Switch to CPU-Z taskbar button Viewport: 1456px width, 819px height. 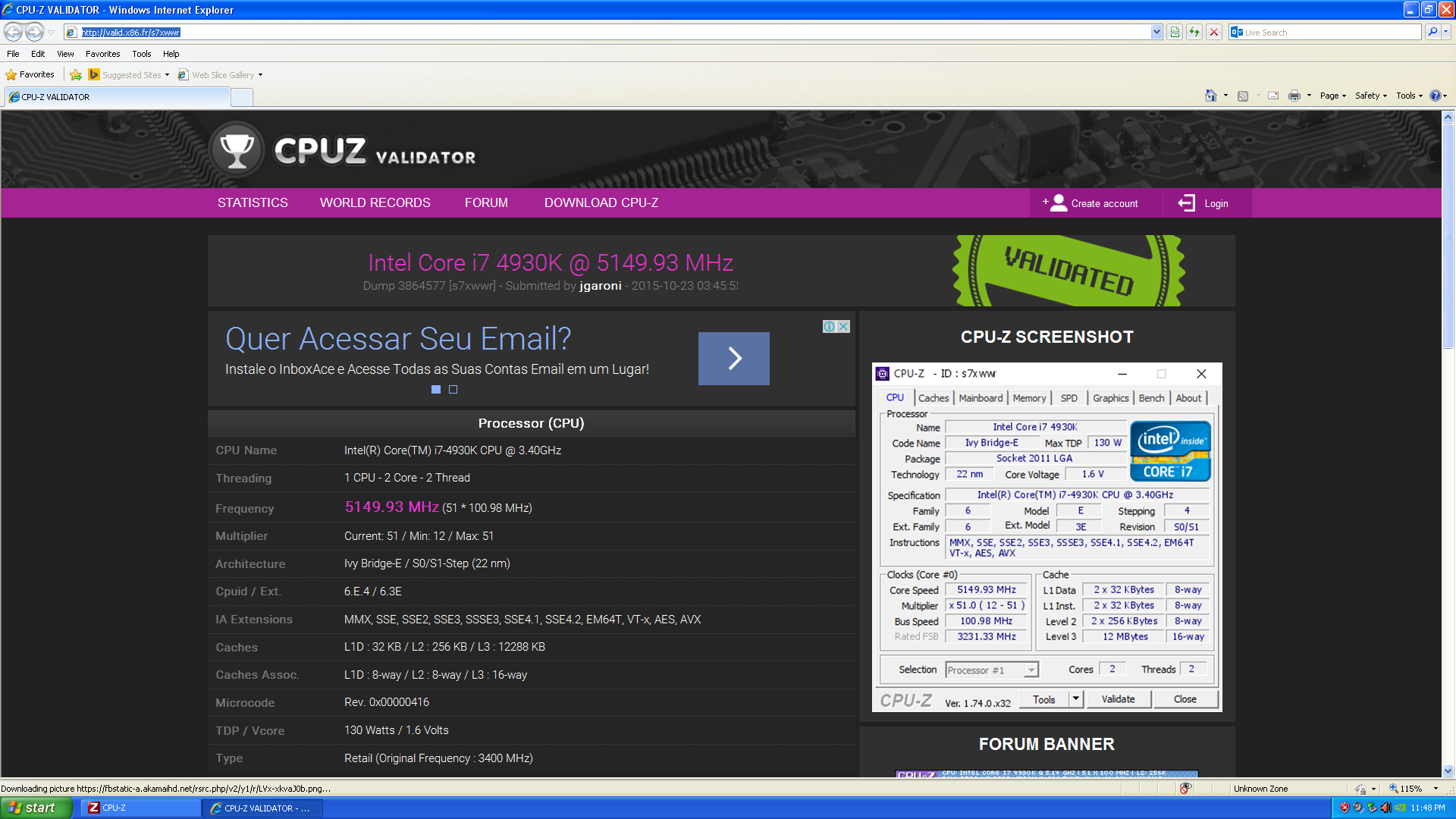point(140,808)
